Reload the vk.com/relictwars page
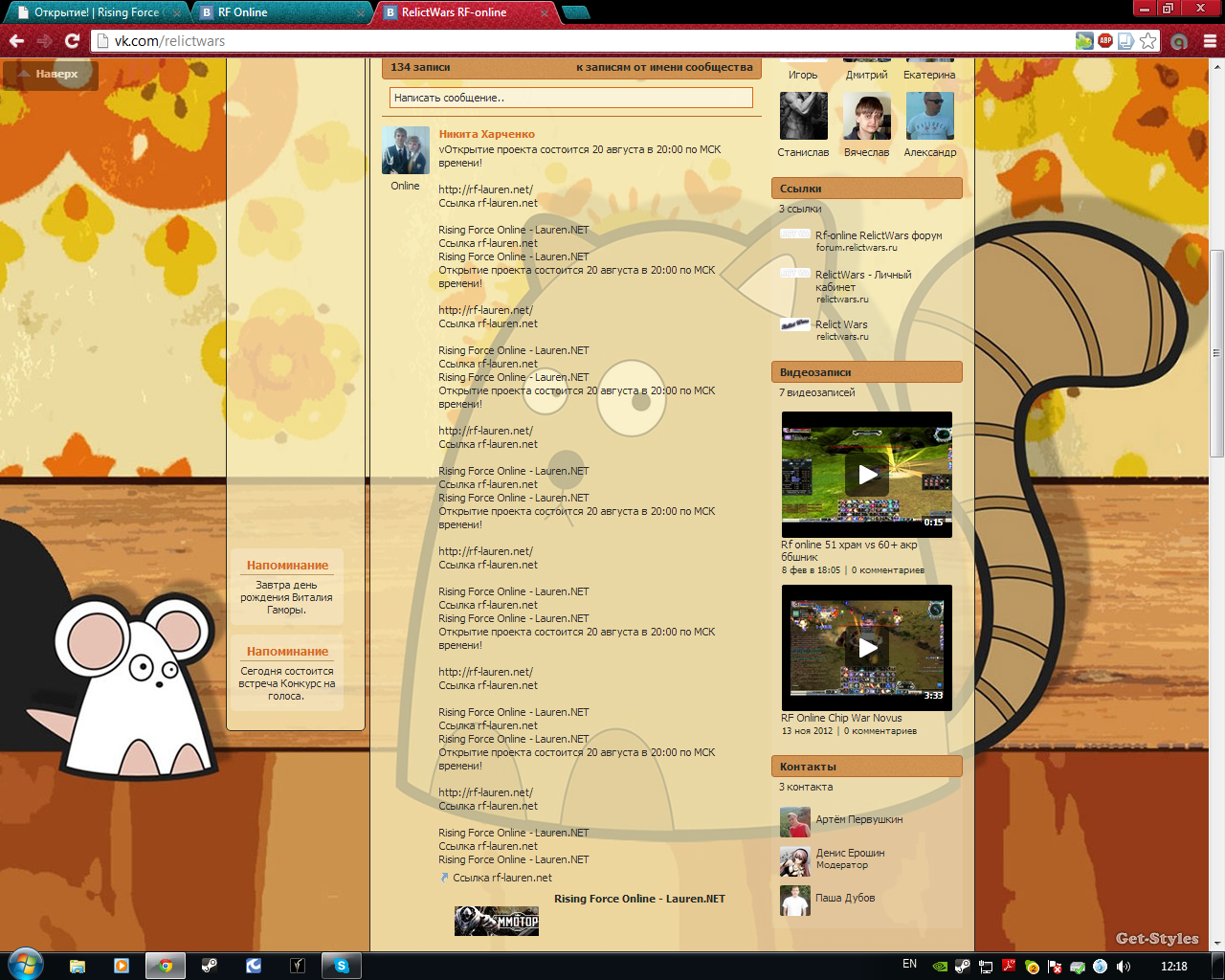1225x980 pixels. [72, 41]
